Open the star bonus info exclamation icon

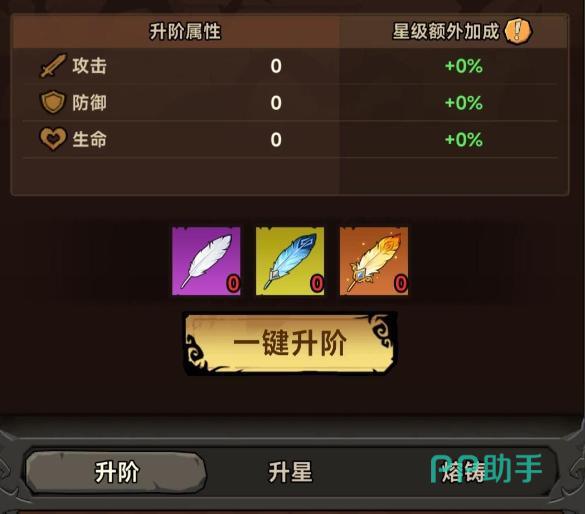[518, 31]
